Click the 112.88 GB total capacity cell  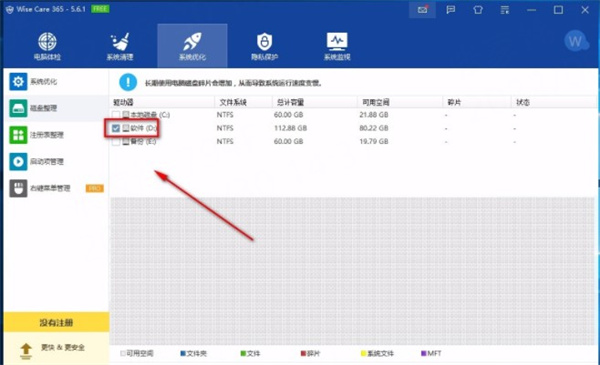tap(290, 128)
